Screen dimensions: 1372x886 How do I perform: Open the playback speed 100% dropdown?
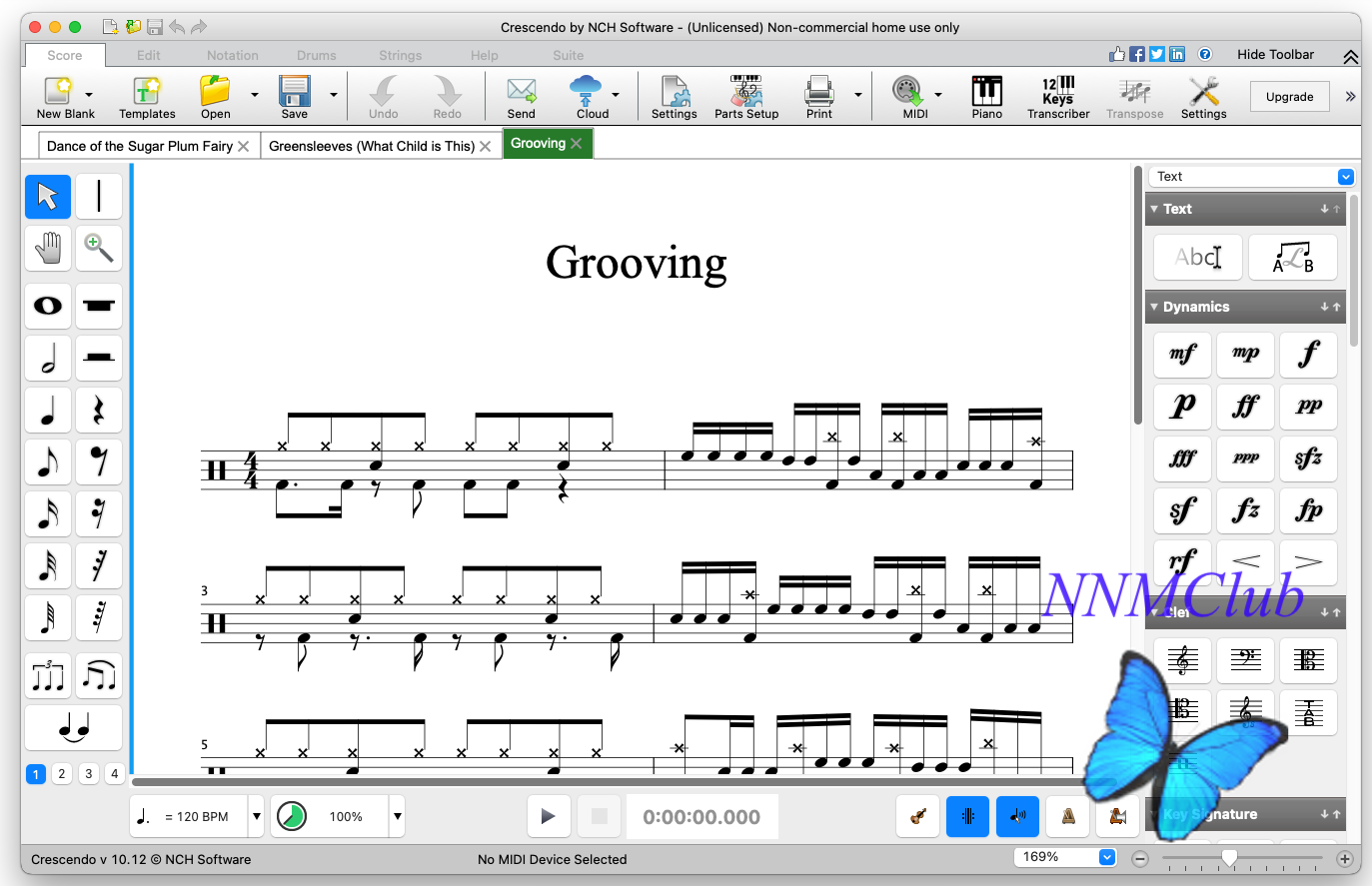click(398, 816)
